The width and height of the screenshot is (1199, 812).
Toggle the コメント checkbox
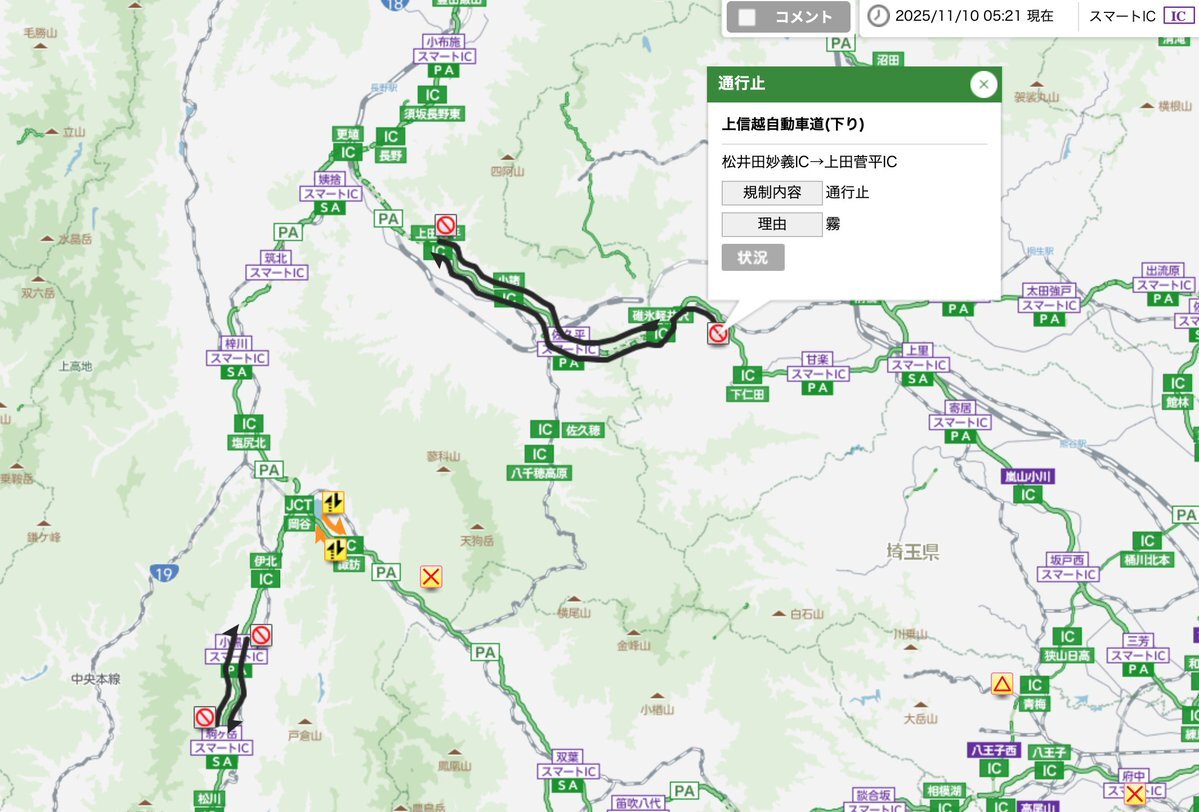(746, 17)
